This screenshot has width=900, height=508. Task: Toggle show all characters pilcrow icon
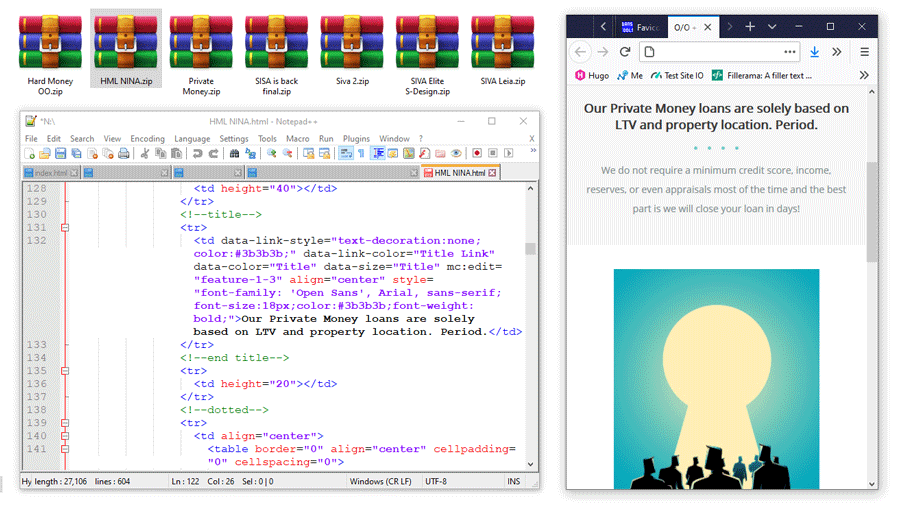pyautogui.click(x=362, y=154)
